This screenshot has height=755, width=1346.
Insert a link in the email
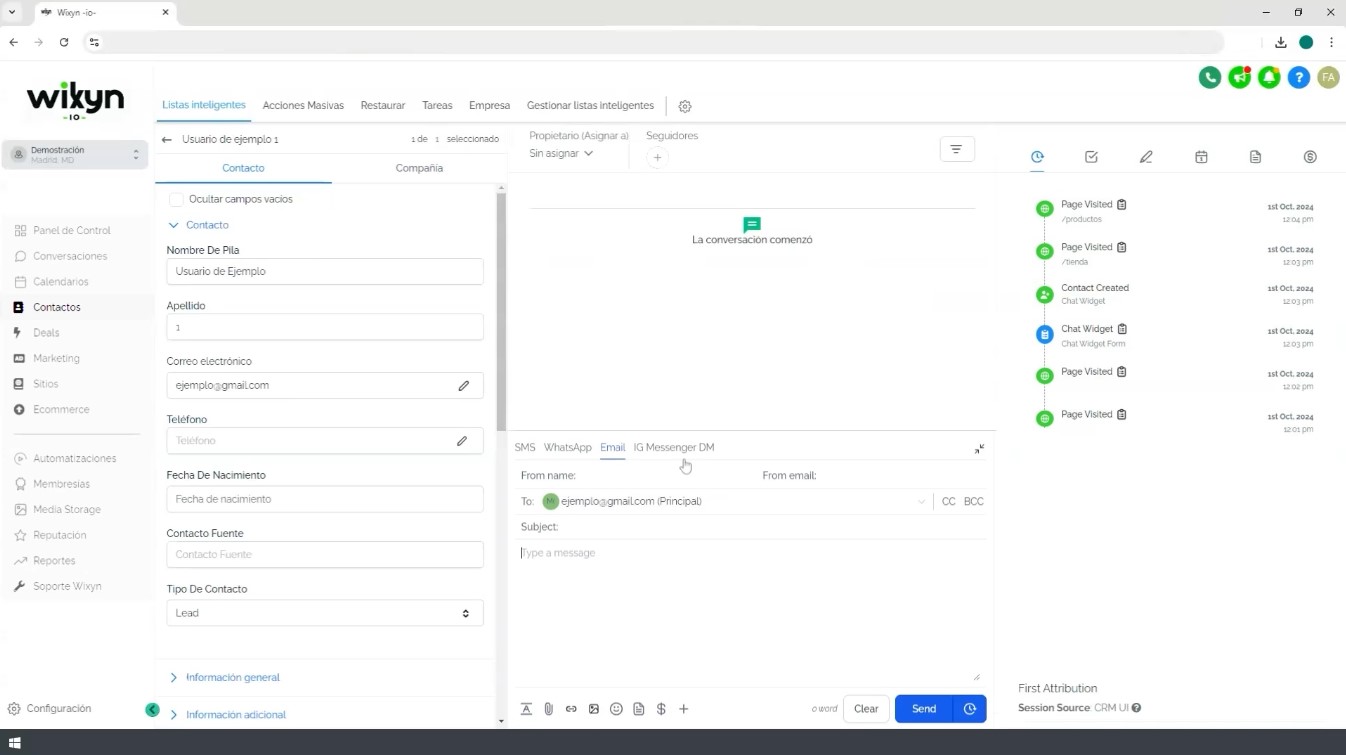571,709
